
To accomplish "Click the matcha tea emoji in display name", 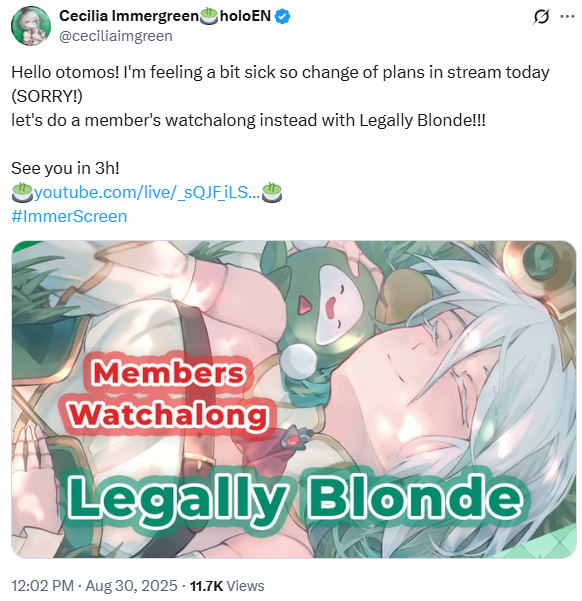I will pyautogui.click(x=209, y=16).
